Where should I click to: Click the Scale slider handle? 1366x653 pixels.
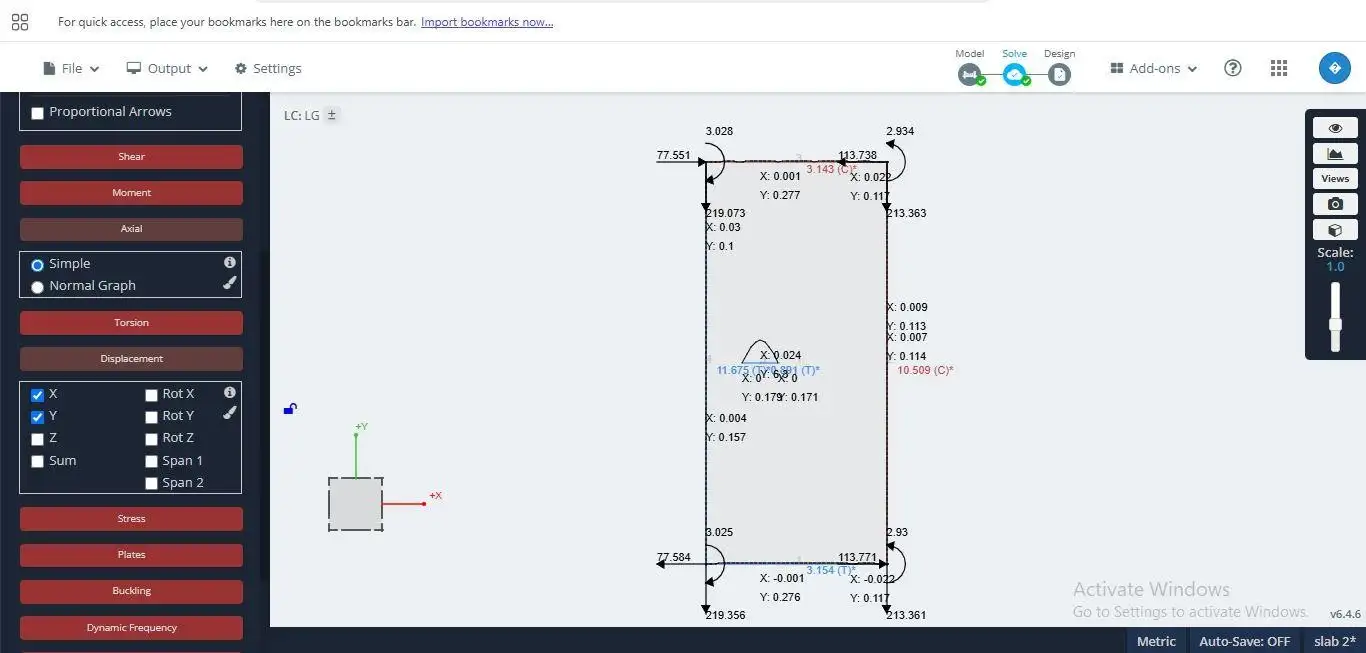(x=1334, y=324)
